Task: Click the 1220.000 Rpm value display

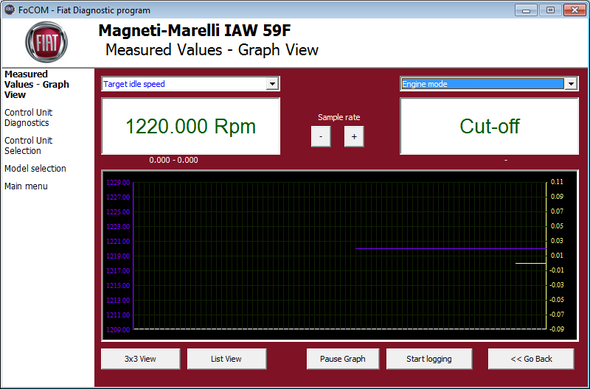Action: (x=191, y=126)
